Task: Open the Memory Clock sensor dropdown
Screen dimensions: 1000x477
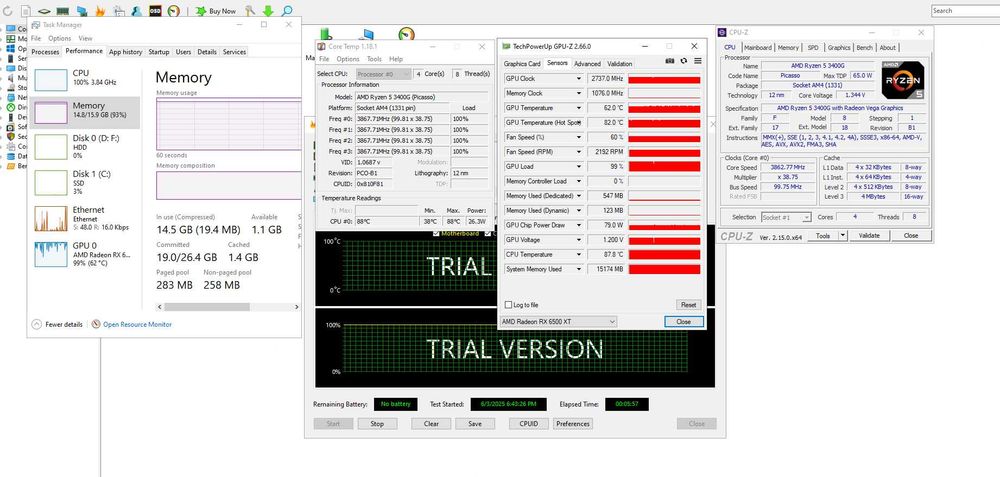Action: coord(579,94)
